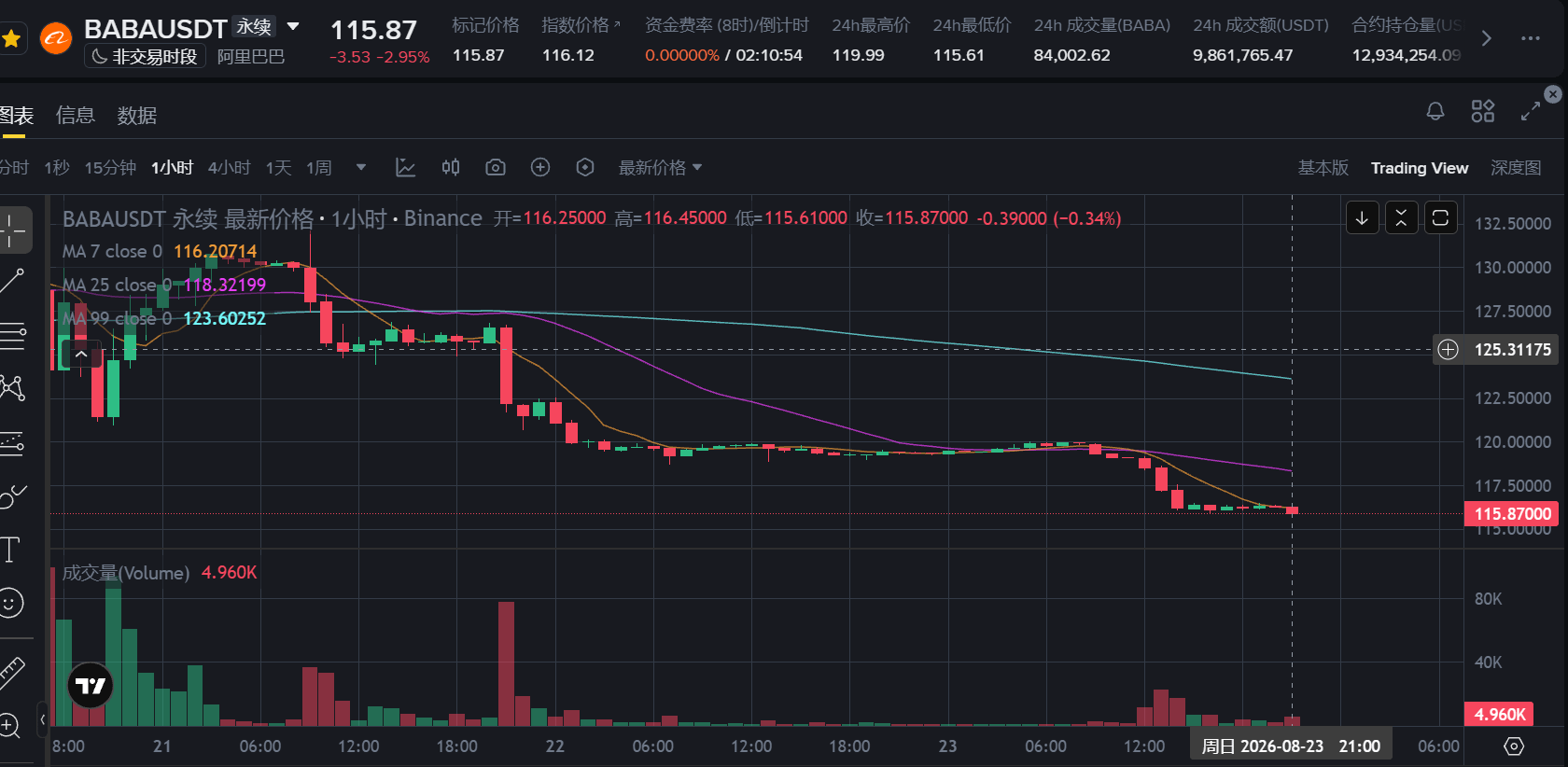Open the 最新价格 price type dropdown

click(x=660, y=168)
